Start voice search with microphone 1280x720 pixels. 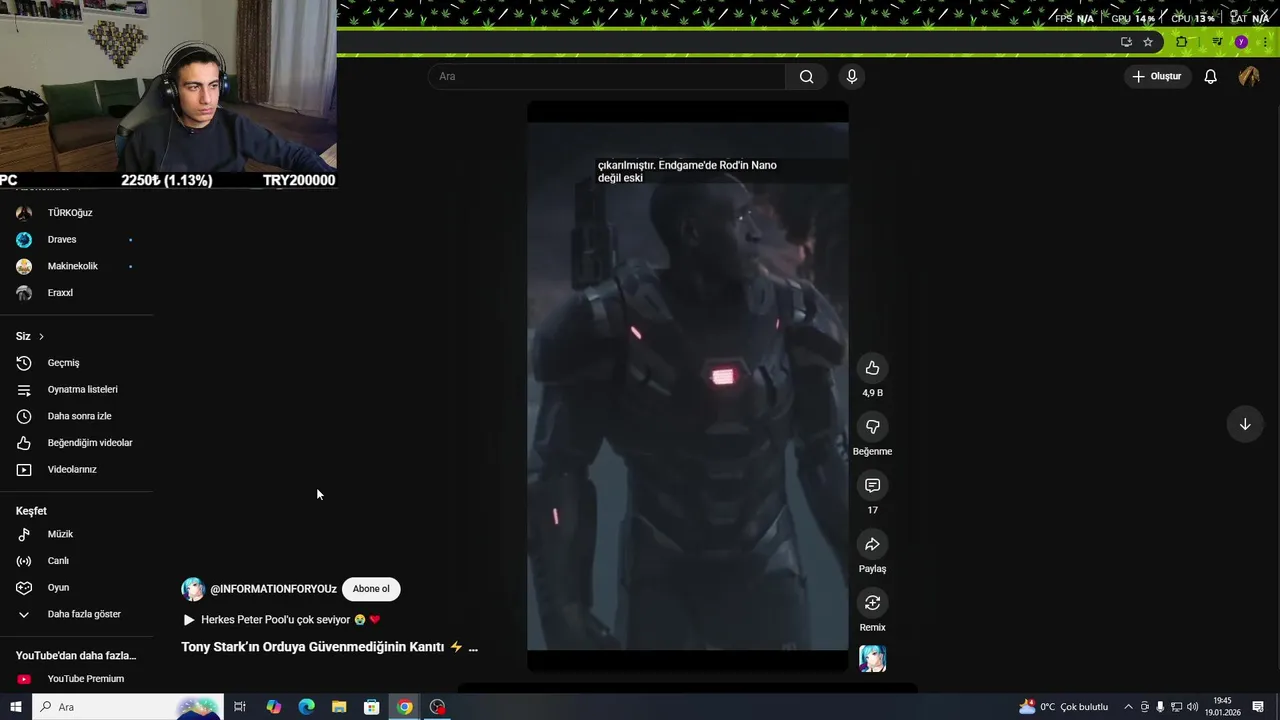click(852, 76)
